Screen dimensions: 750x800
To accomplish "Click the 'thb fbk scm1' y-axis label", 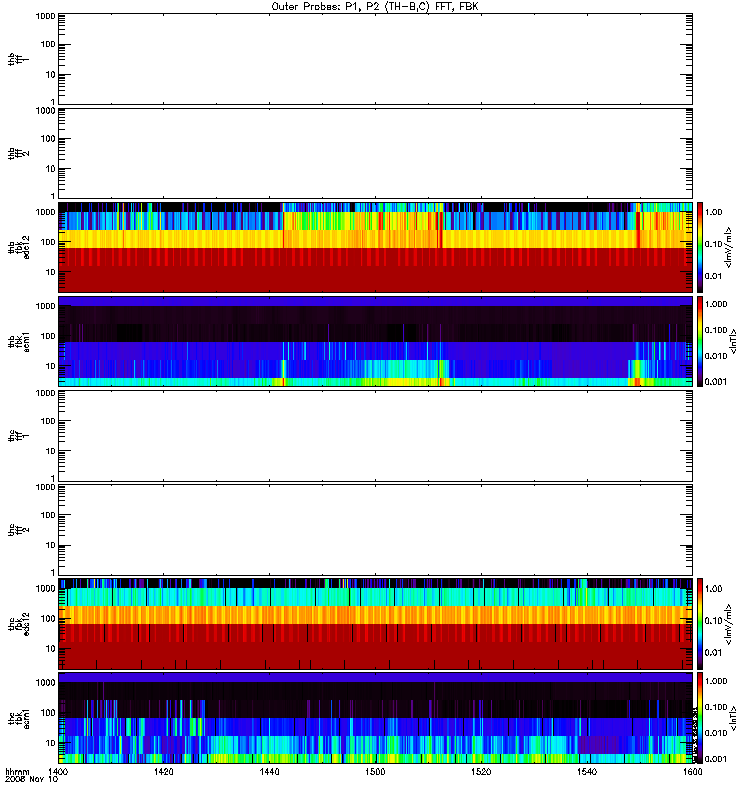I will pos(19,341).
